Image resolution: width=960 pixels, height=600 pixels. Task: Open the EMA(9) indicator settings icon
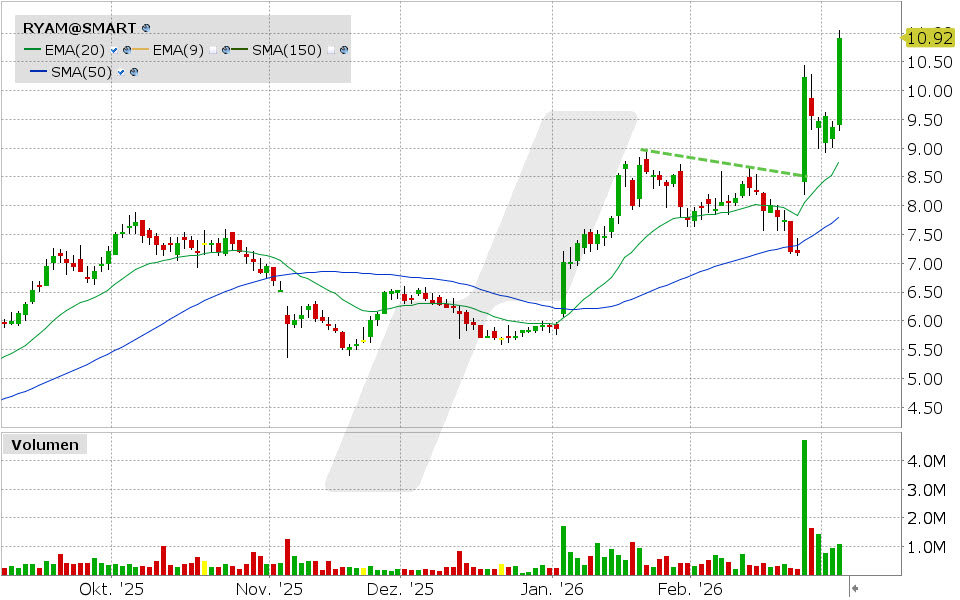click(226, 50)
